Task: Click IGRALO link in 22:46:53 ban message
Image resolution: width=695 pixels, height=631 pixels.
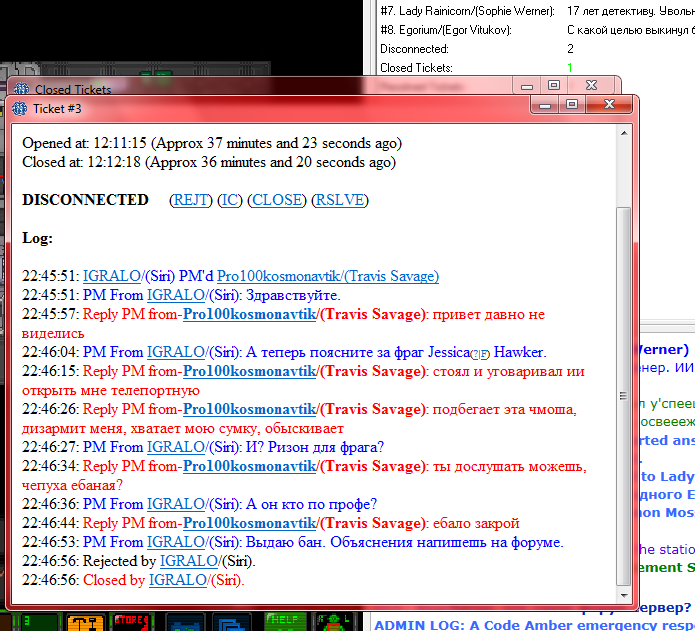Action: (x=176, y=542)
